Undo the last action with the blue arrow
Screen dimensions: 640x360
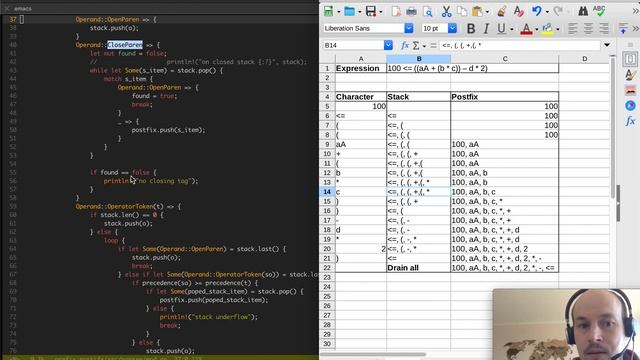537,11
